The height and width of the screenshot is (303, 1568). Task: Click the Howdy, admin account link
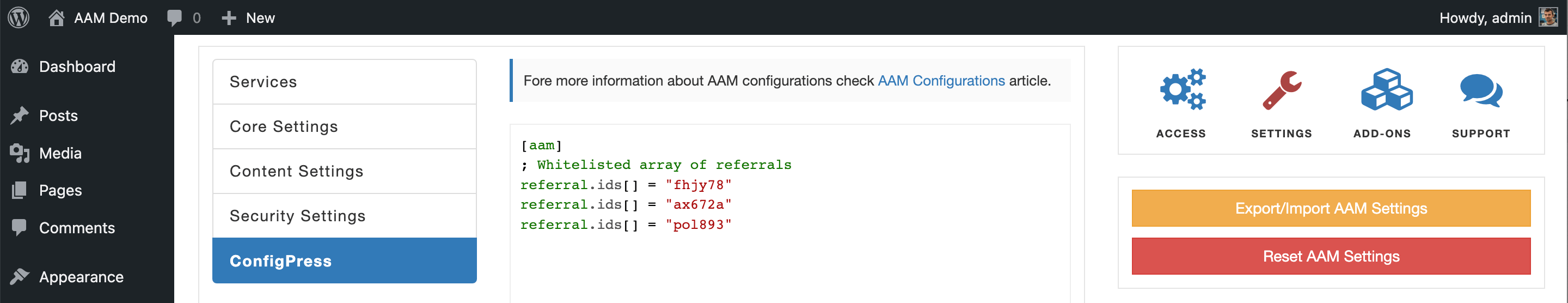click(1485, 17)
